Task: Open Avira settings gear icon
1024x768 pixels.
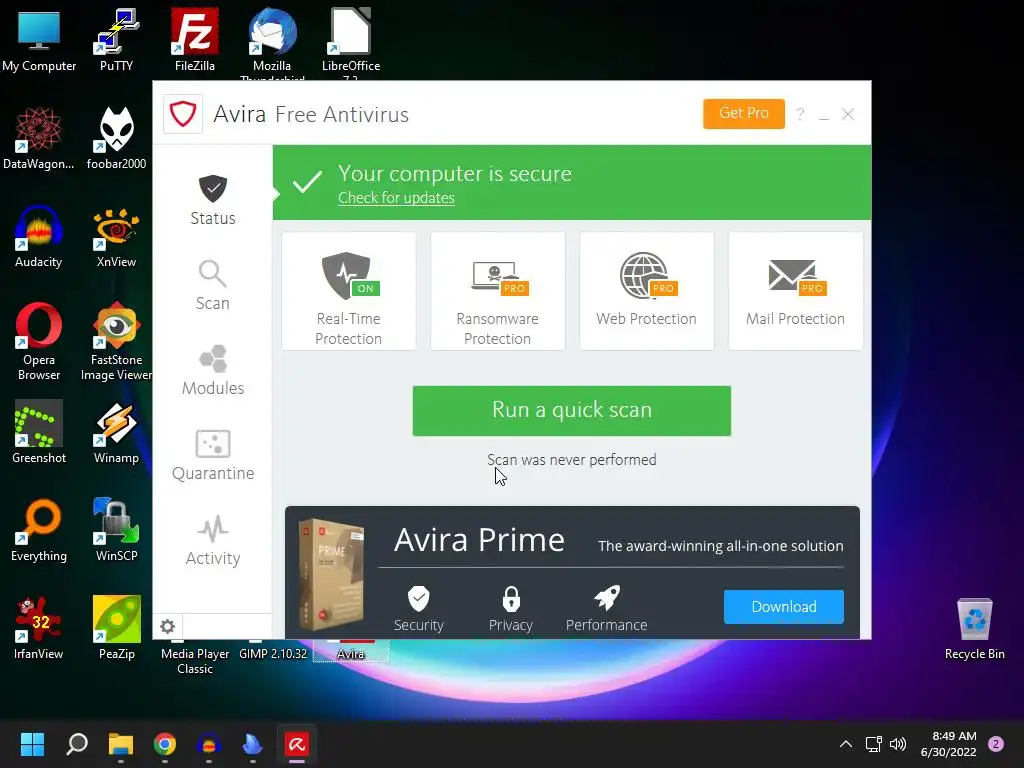Action: [167, 626]
